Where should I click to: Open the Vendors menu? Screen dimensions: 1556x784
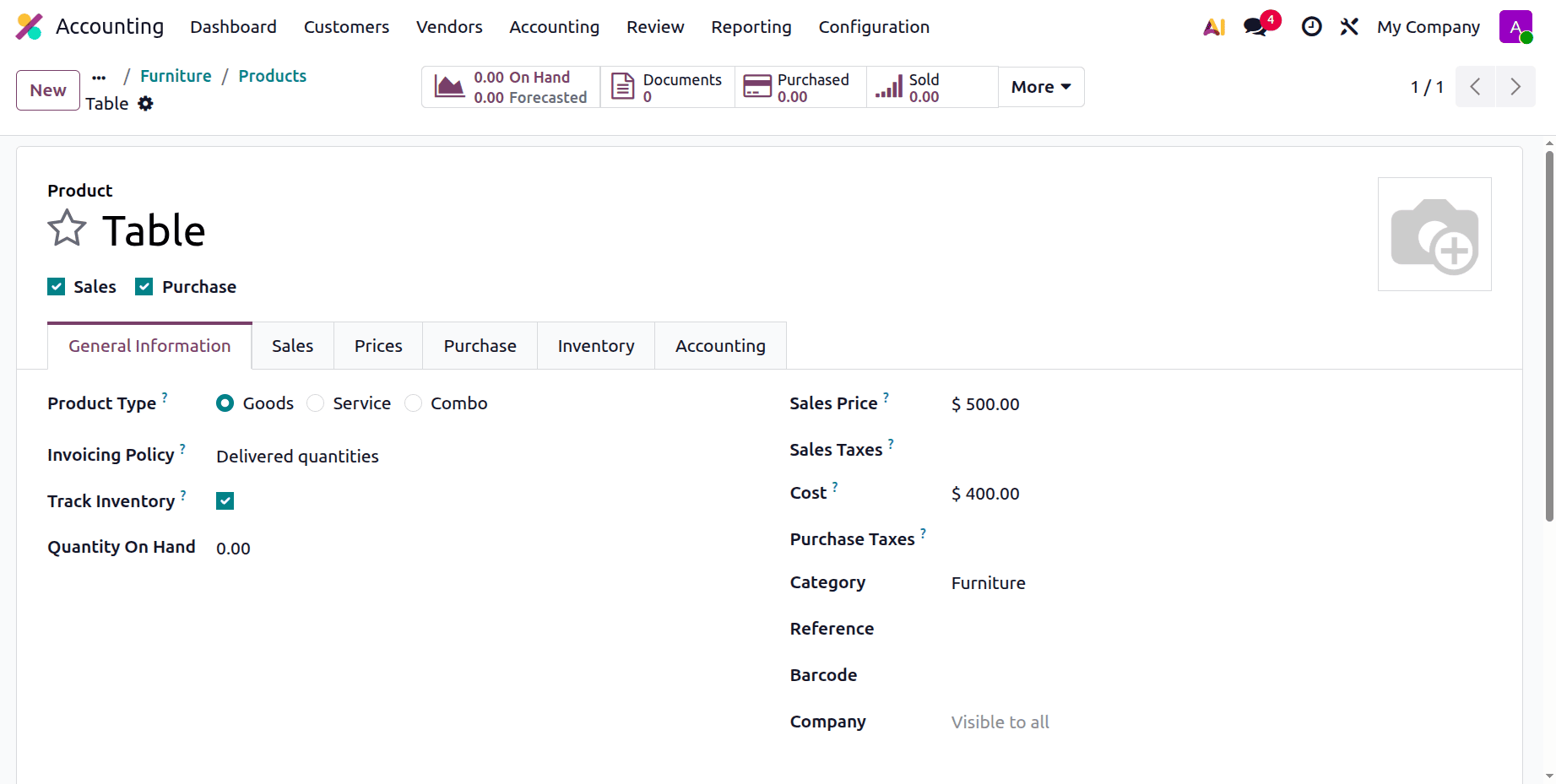point(449,27)
